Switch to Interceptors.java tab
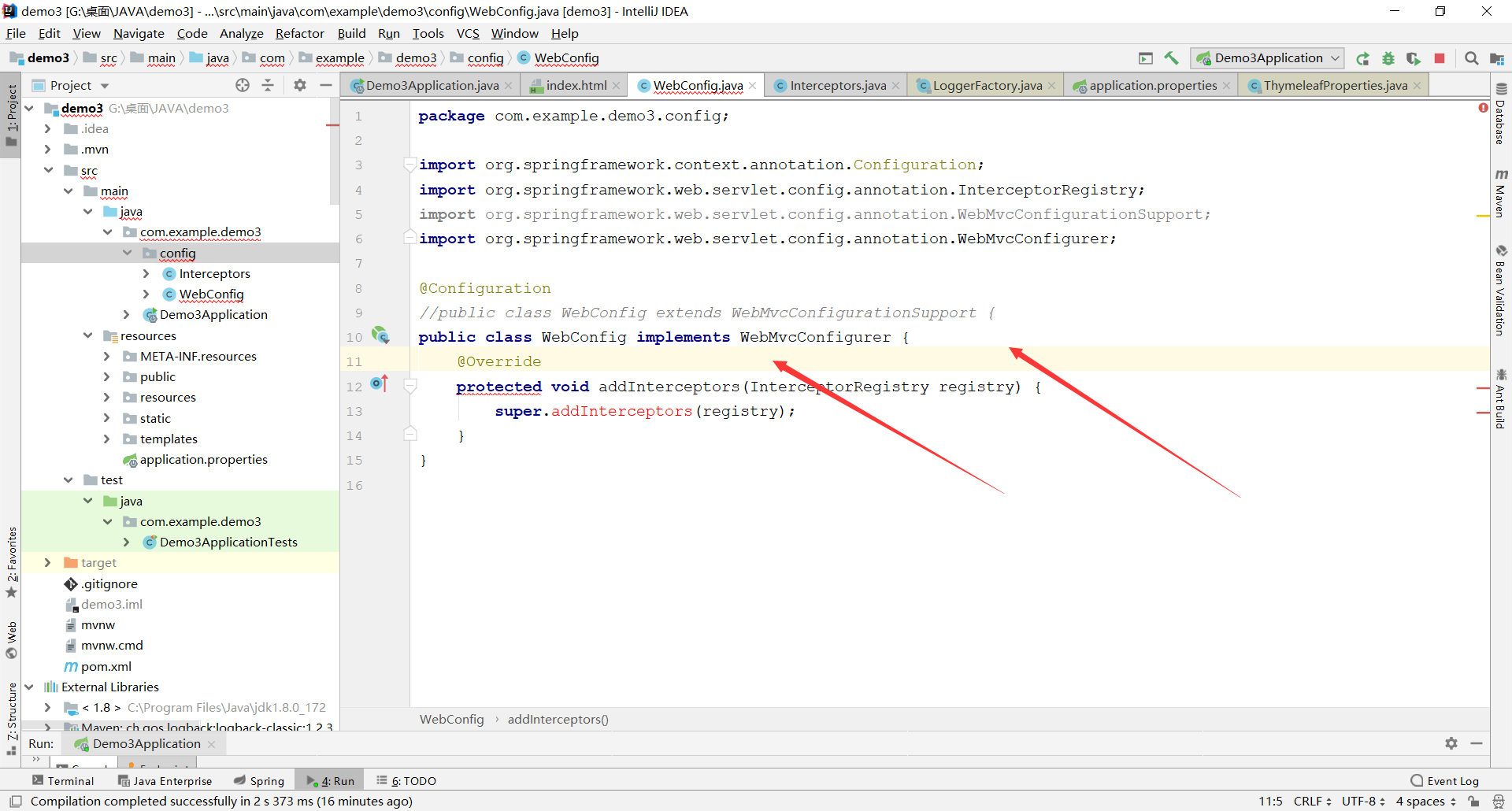Image resolution: width=1512 pixels, height=811 pixels. pyautogui.click(x=836, y=85)
